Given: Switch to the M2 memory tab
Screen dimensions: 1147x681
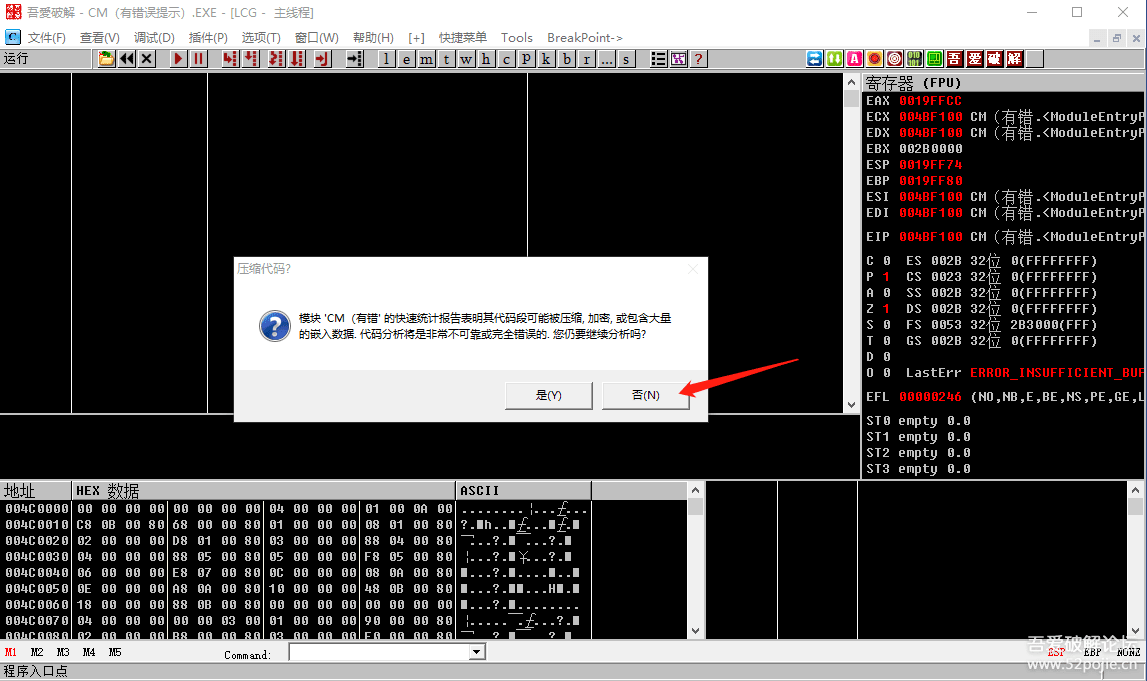Looking at the screenshot, I should (x=37, y=652).
